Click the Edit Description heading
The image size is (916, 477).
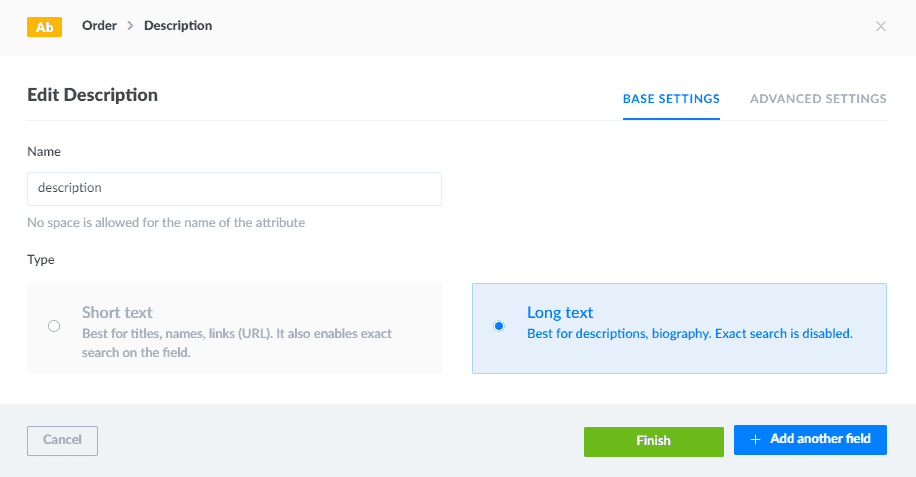click(92, 95)
